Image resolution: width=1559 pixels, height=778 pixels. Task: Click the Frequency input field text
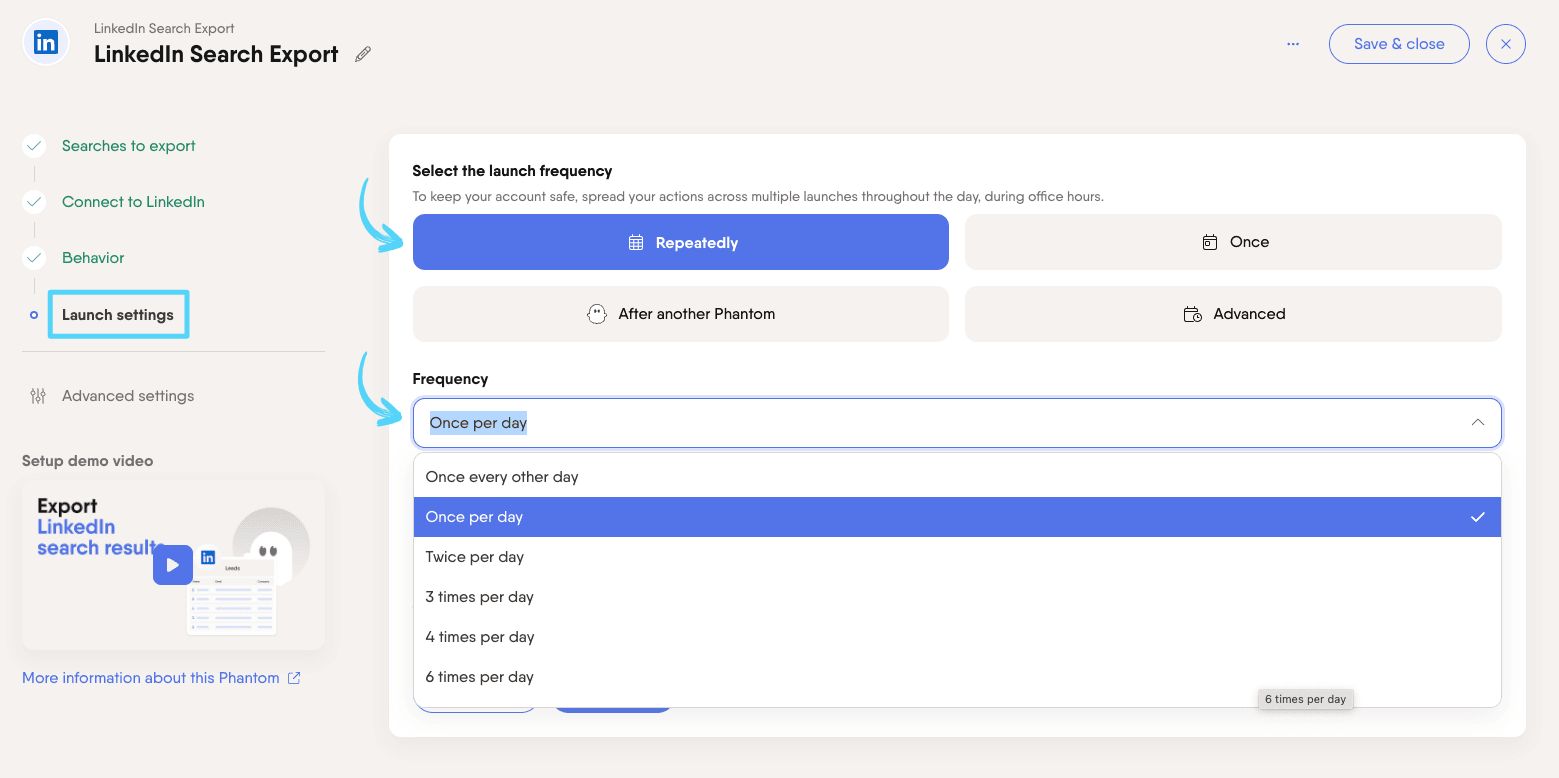coord(478,423)
